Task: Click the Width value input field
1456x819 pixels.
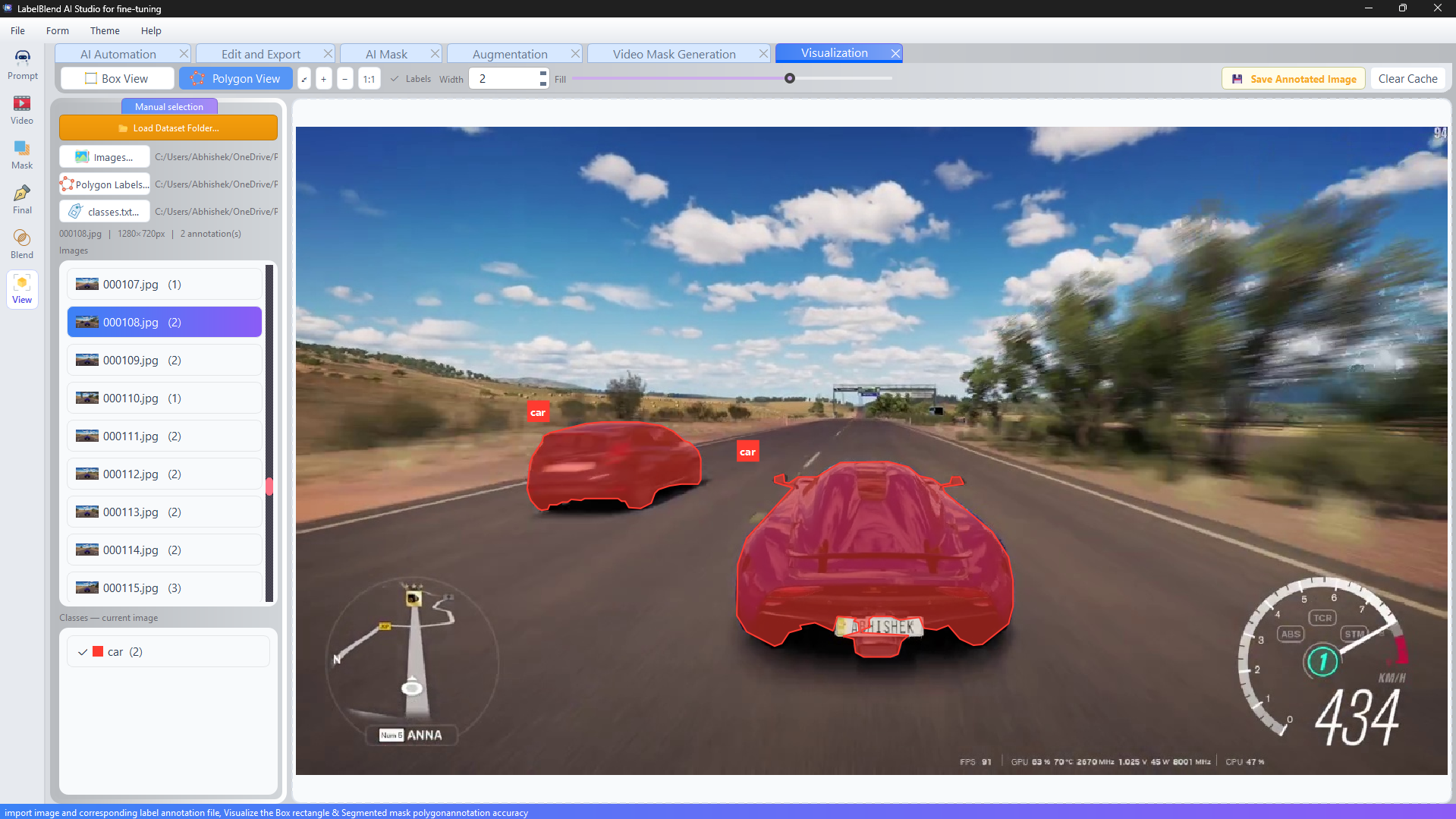Action: [503, 79]
